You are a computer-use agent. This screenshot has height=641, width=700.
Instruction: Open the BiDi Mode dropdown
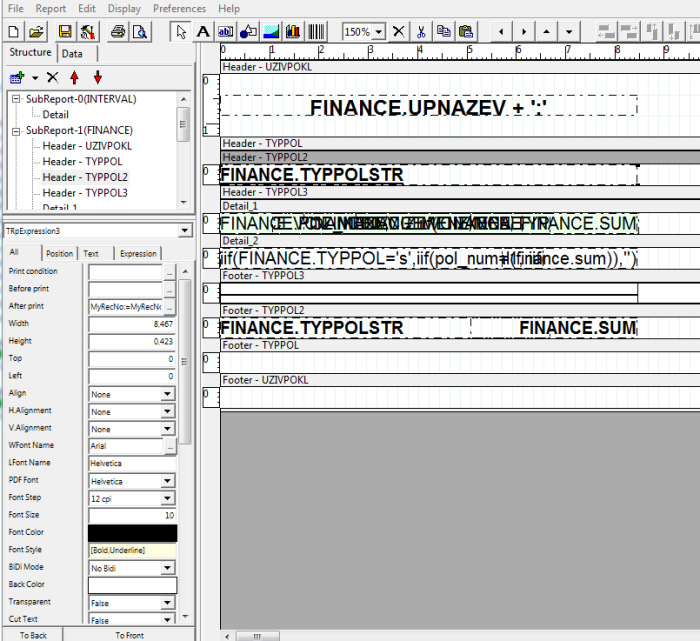167,568
